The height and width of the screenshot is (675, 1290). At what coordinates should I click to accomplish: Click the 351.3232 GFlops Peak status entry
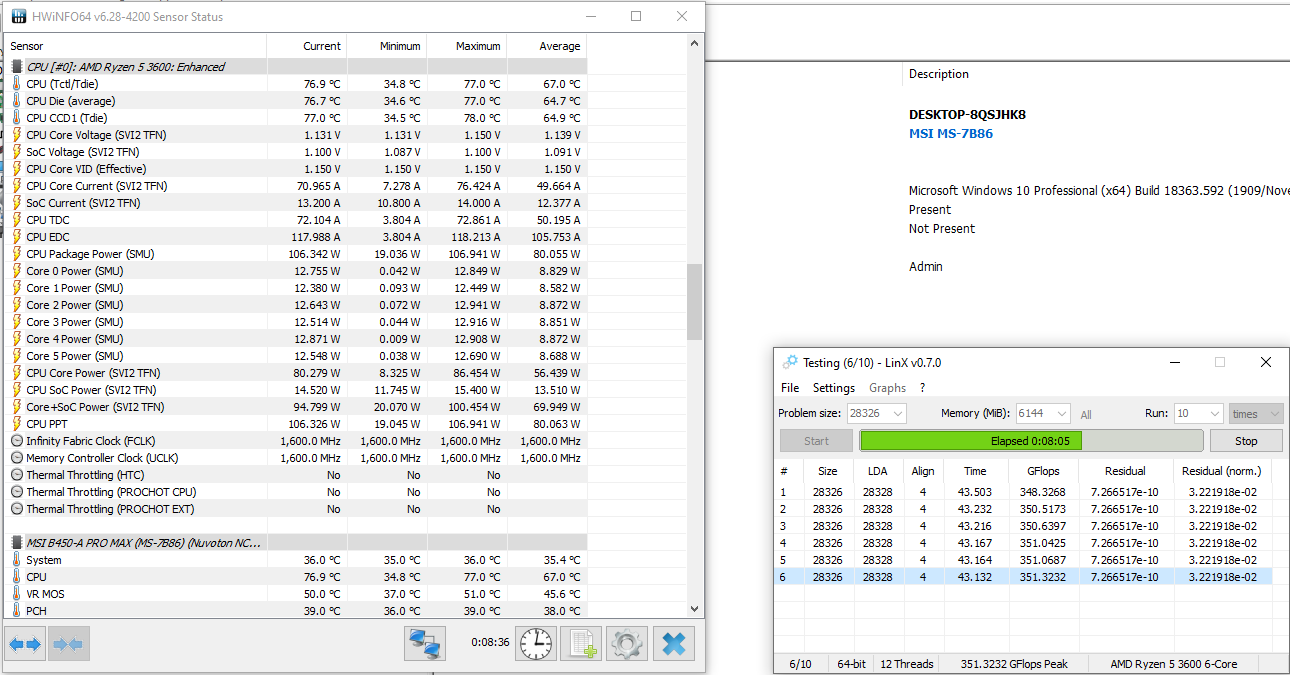(1014, 664)
